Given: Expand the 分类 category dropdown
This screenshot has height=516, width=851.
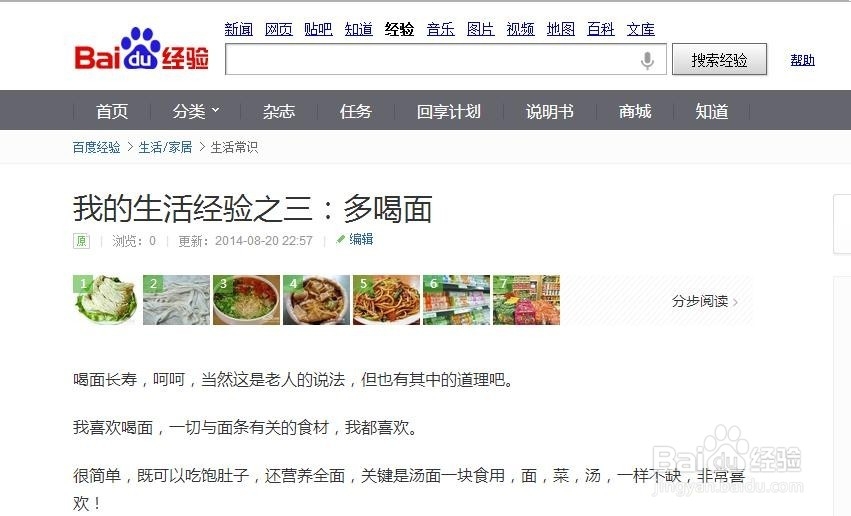Looking at the screenshot, I should click(x=196, y=111).
